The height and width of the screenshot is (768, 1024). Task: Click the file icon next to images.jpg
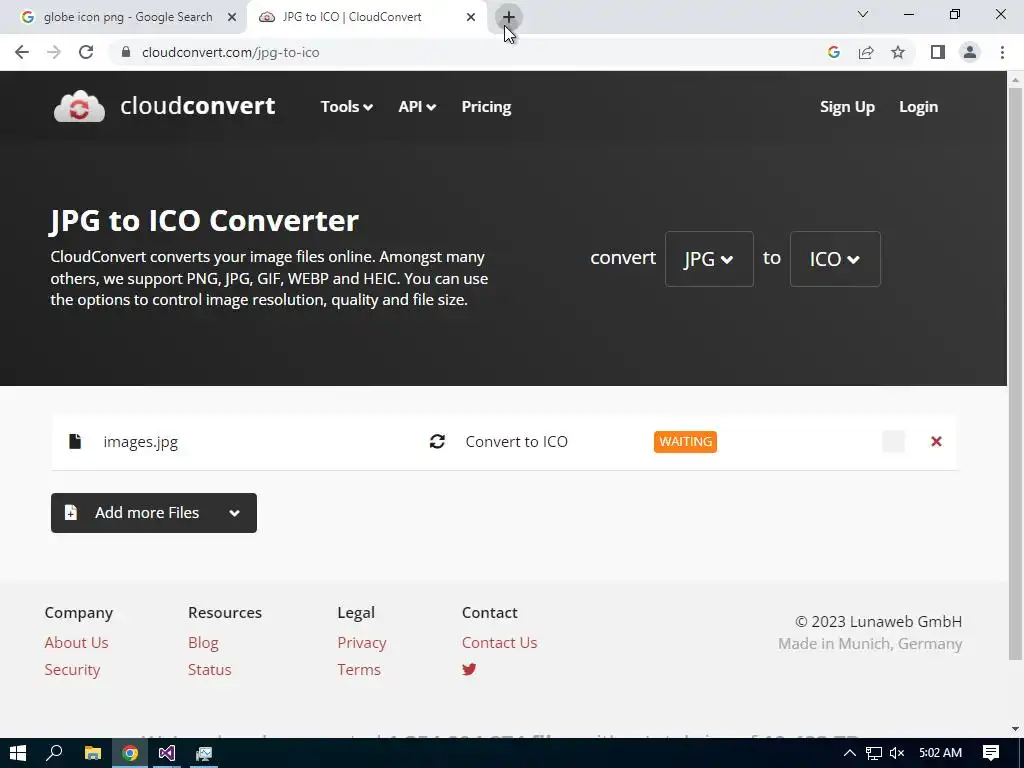(75, 441)
